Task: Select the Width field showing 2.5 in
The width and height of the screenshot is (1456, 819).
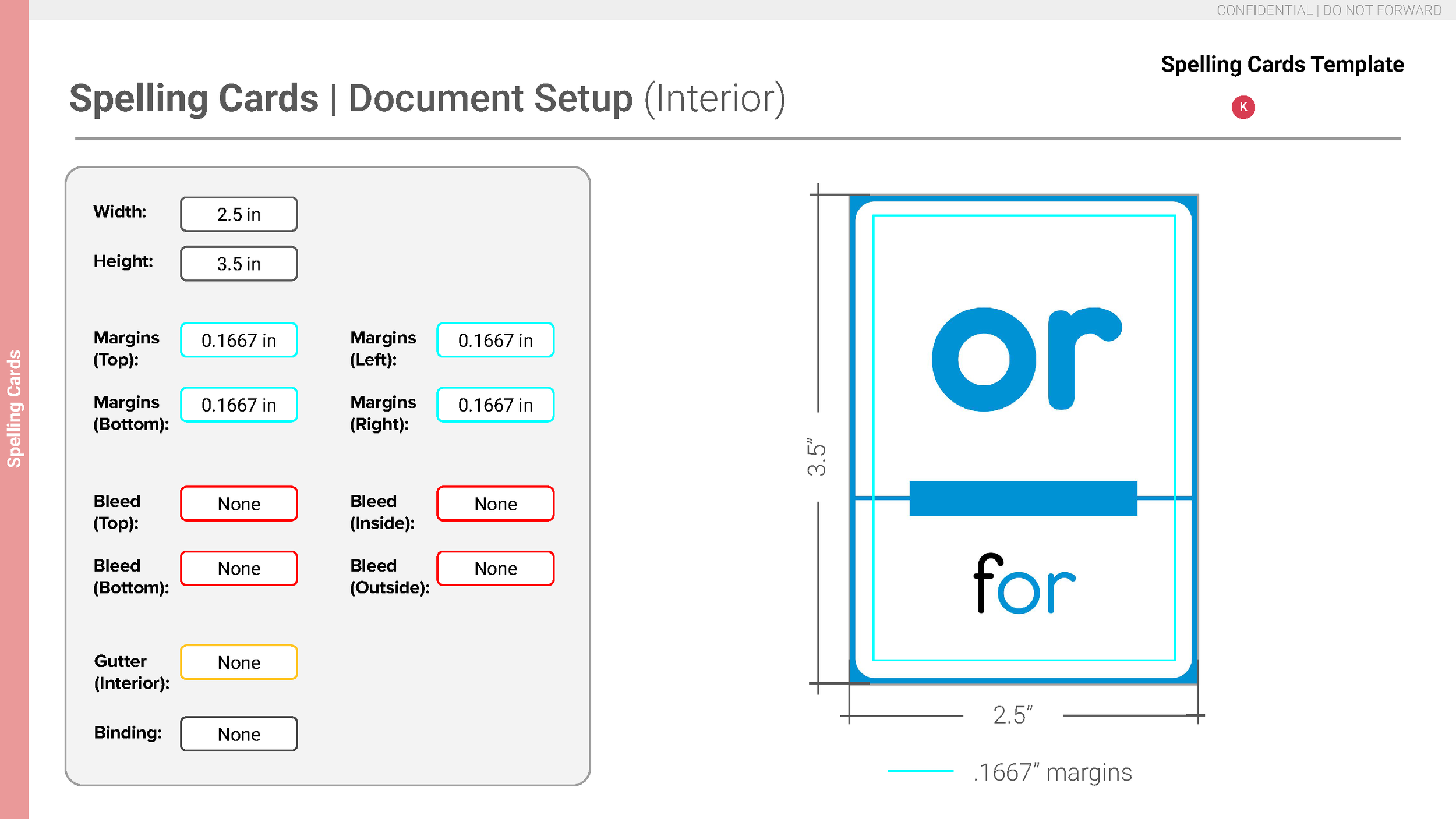Action: [x=239, y=214]
